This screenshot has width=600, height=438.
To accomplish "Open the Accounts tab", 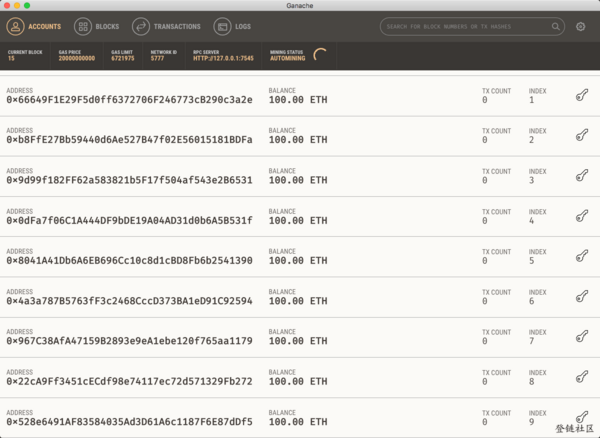I will (34, 26).
